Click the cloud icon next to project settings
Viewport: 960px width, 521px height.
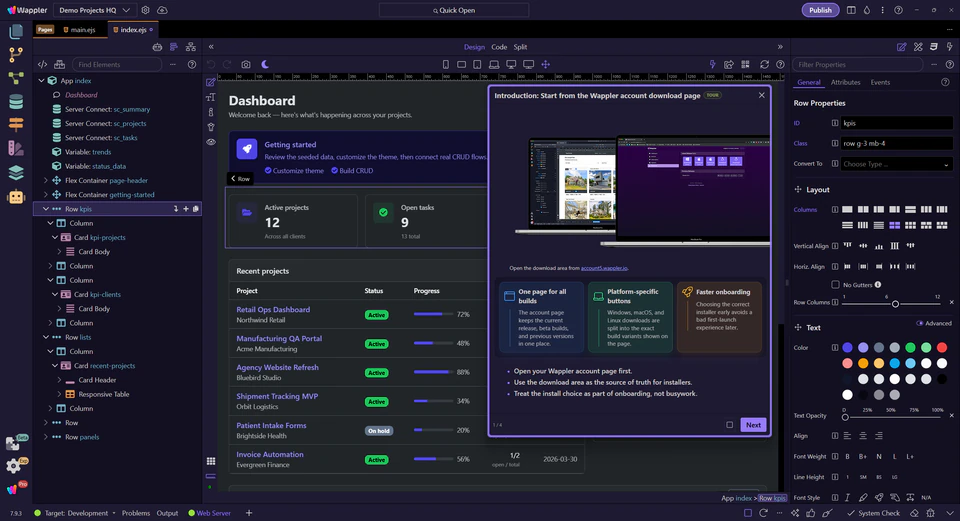pos(162,10)
